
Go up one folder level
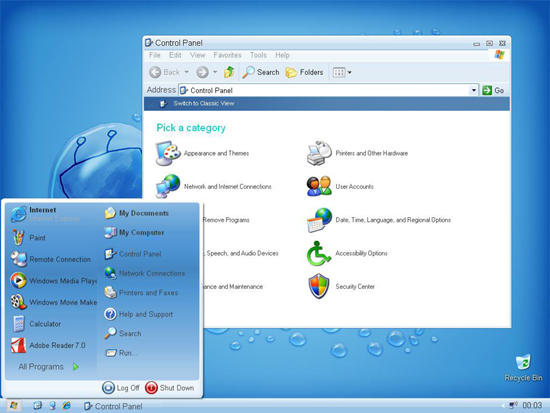pos(229,72)
